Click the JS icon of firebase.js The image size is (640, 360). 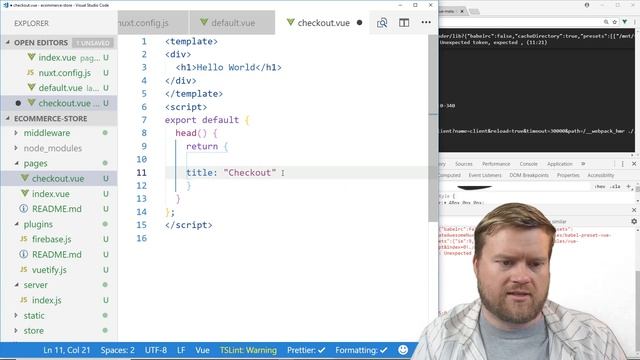(24, 239)
